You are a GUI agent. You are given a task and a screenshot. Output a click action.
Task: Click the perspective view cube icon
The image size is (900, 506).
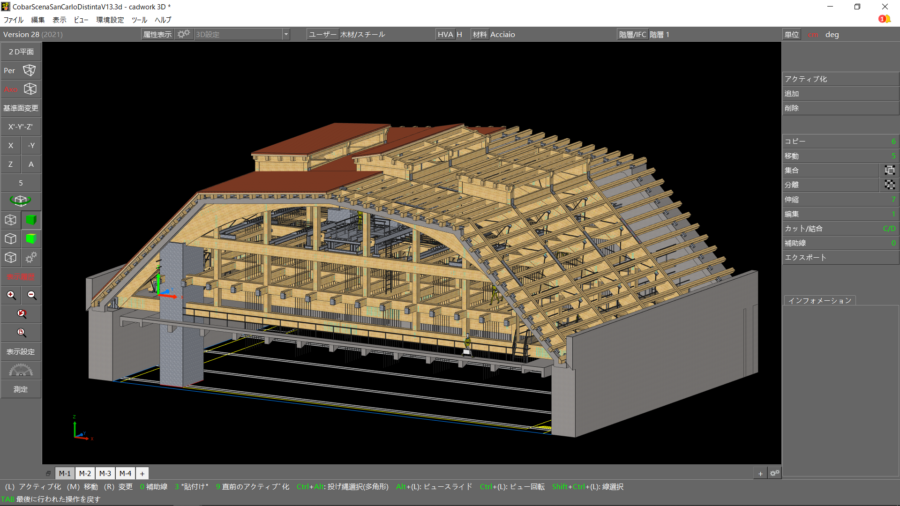[x=31, y=70]
